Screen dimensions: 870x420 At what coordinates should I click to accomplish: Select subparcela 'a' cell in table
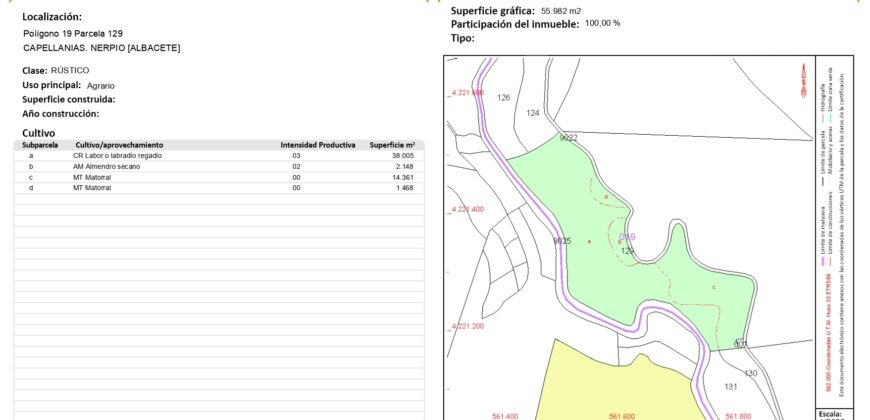pos(31,156)
